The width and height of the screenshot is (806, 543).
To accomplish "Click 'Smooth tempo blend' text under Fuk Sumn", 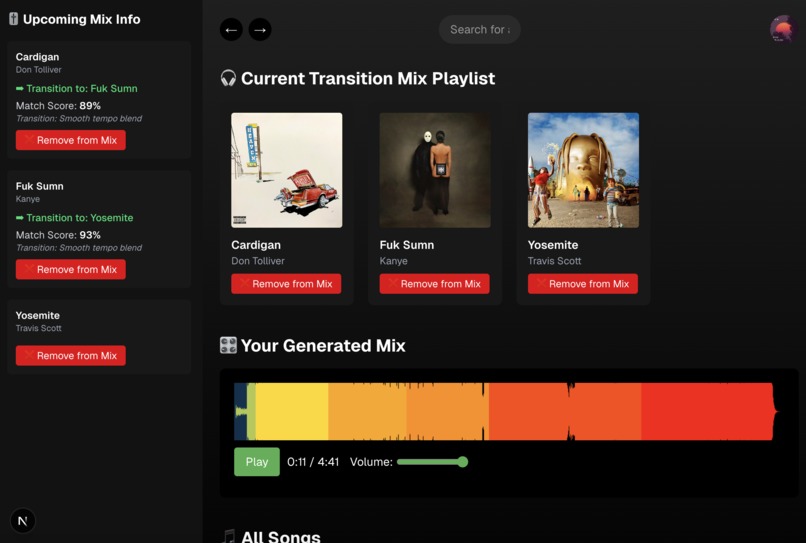I will coord(101,248).
